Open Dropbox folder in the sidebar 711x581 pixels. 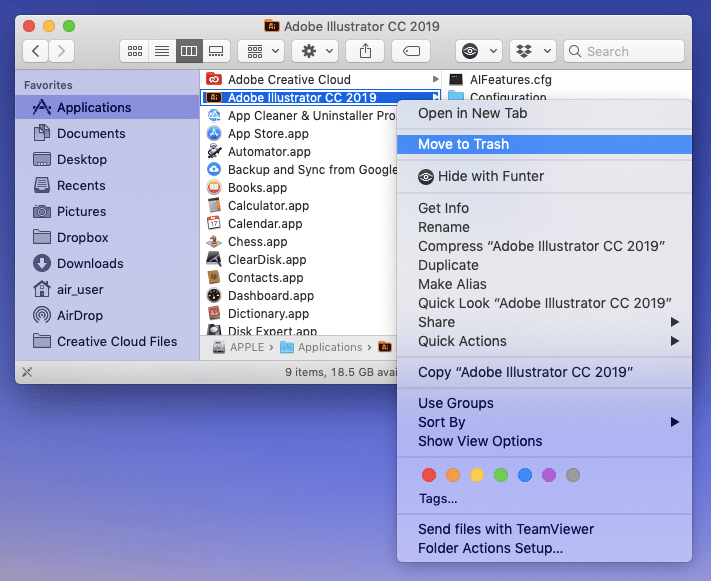pos(107,237)
